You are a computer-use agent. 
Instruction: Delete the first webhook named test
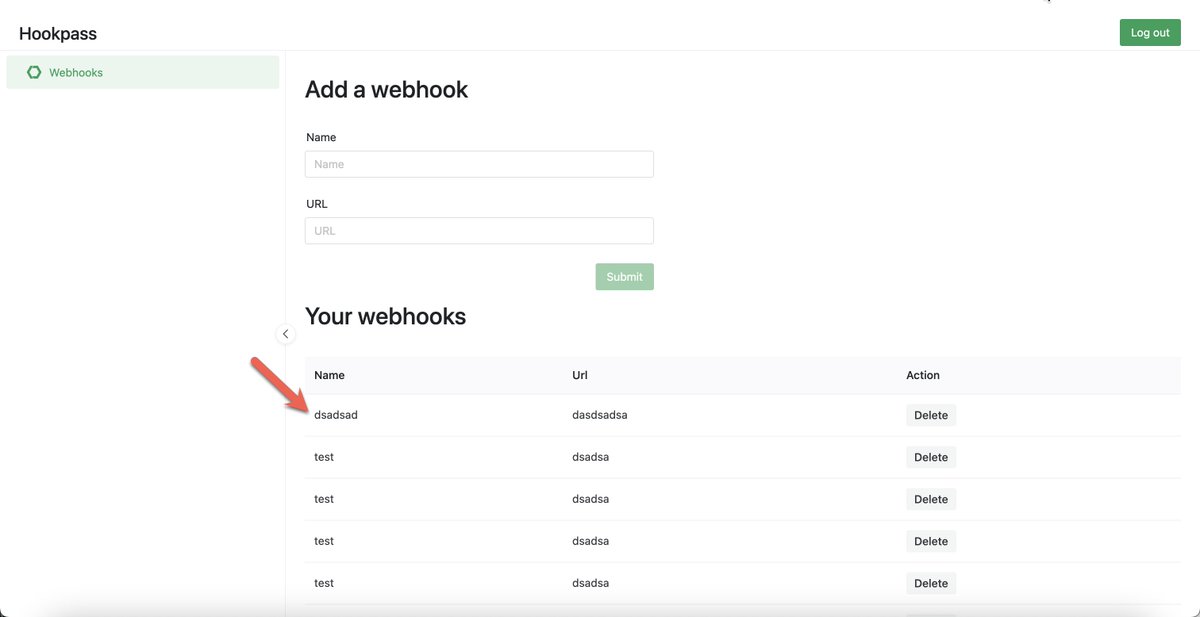[x=930, y=456]
